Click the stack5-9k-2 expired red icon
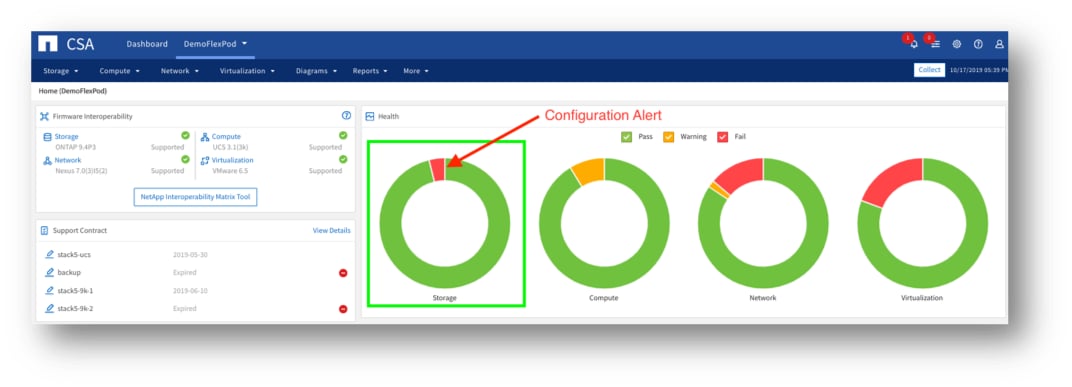This screenshot has height=387, width=1072. click(x=343, y=309)
